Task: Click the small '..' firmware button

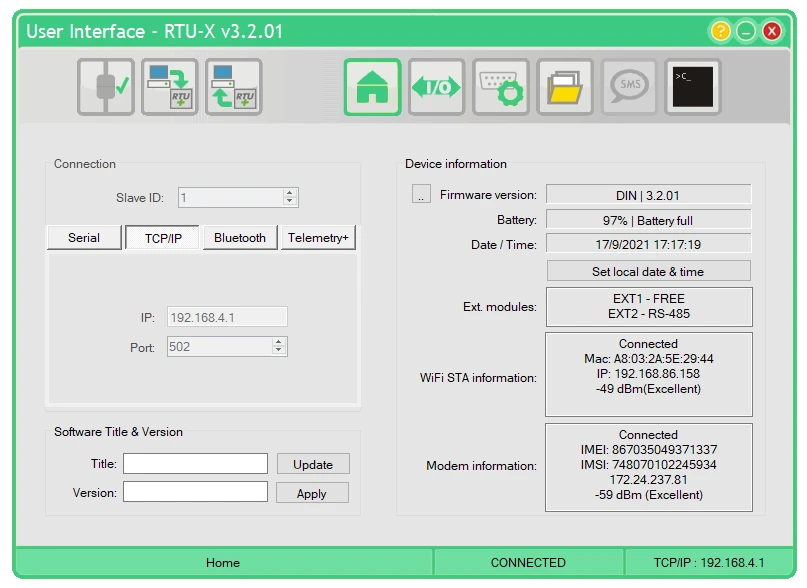Action: pos(421,194)
